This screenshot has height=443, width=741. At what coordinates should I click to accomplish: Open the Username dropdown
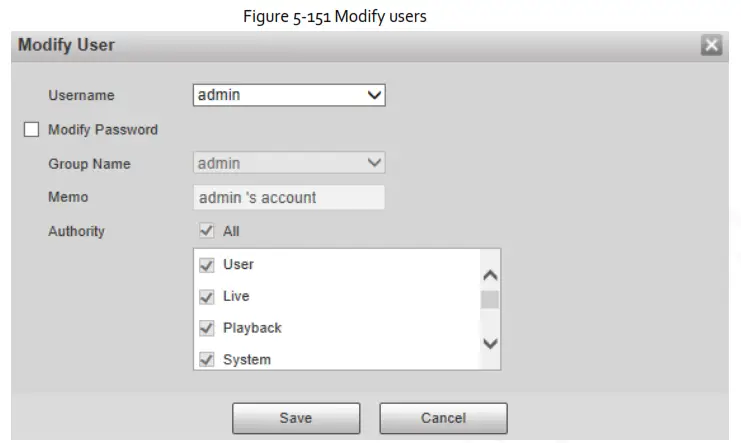289,95
